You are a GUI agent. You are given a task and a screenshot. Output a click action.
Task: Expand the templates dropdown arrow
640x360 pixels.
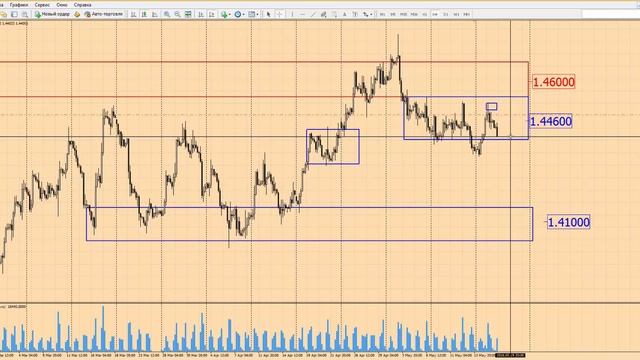[258, 15]
